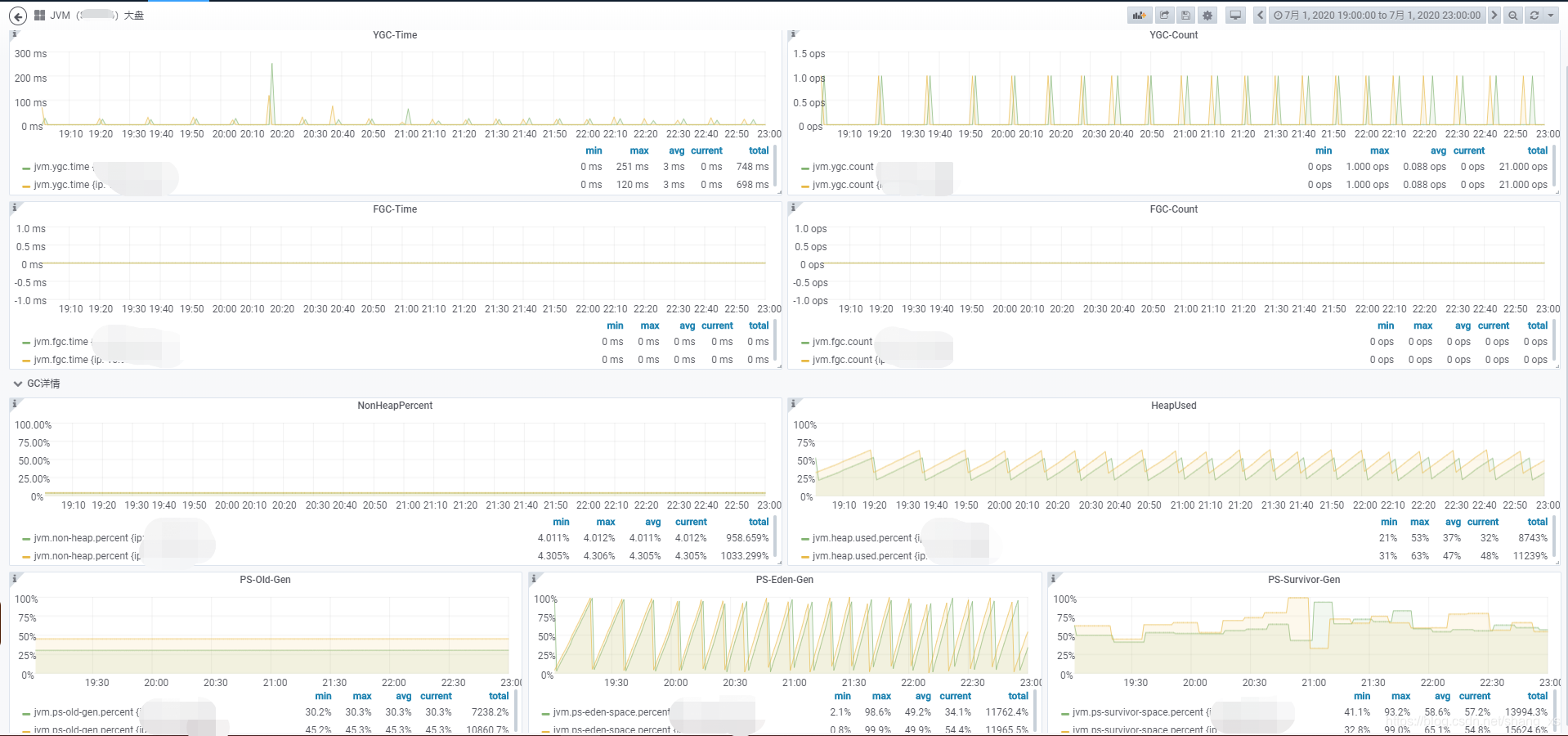Open the time range picker
The image size is (1568, 736).
pos(1378,16)
